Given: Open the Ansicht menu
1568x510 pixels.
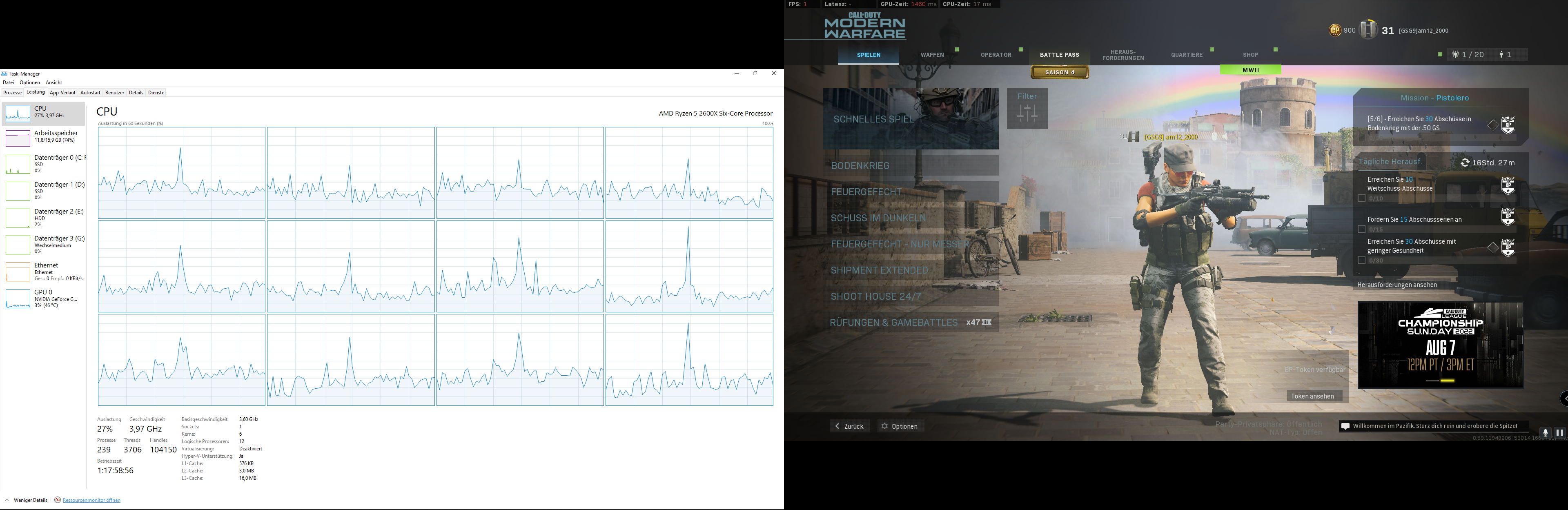Looking at the screenshot, I should click(53, 83).
